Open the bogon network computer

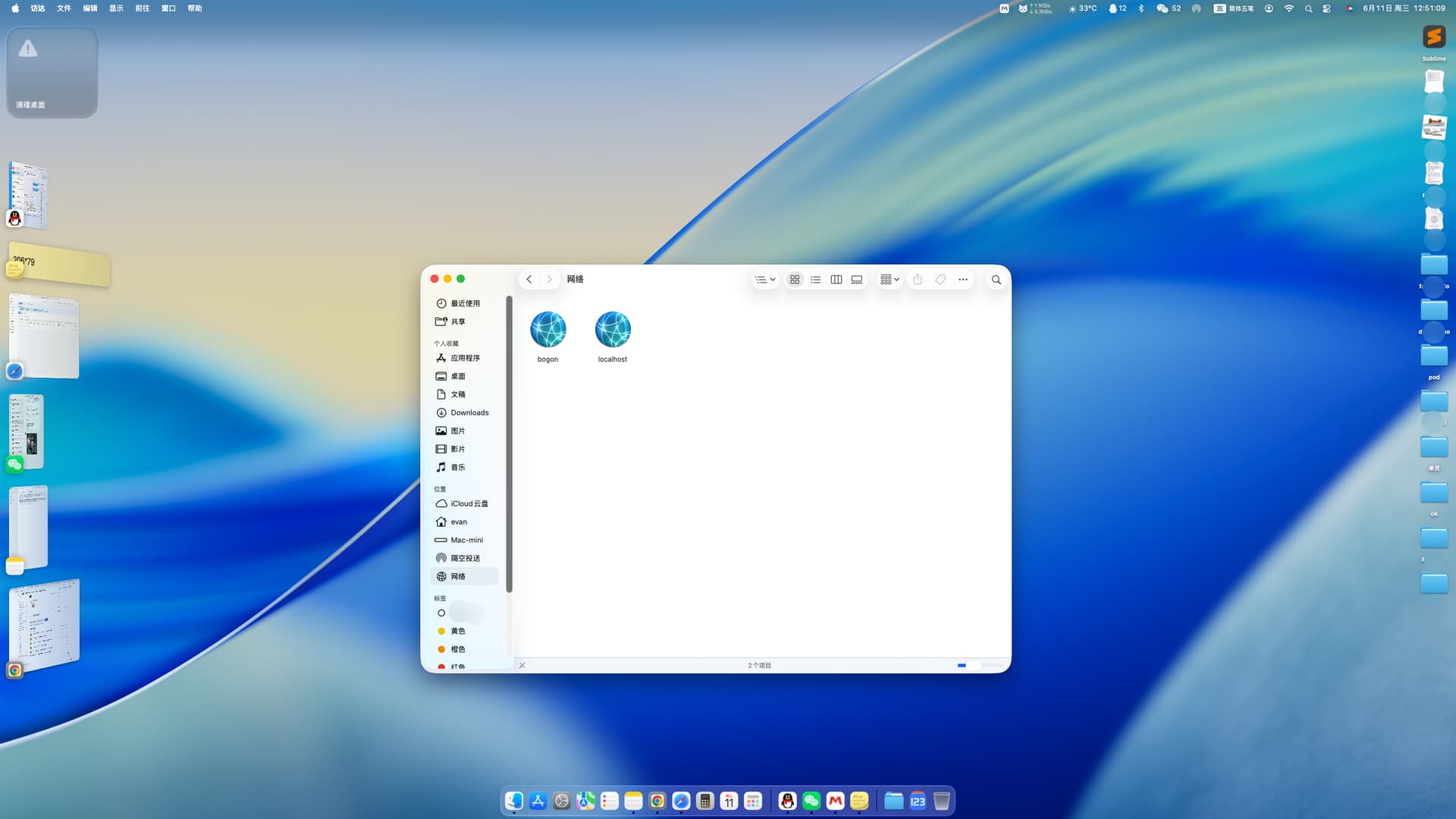[x=548, y=331]
